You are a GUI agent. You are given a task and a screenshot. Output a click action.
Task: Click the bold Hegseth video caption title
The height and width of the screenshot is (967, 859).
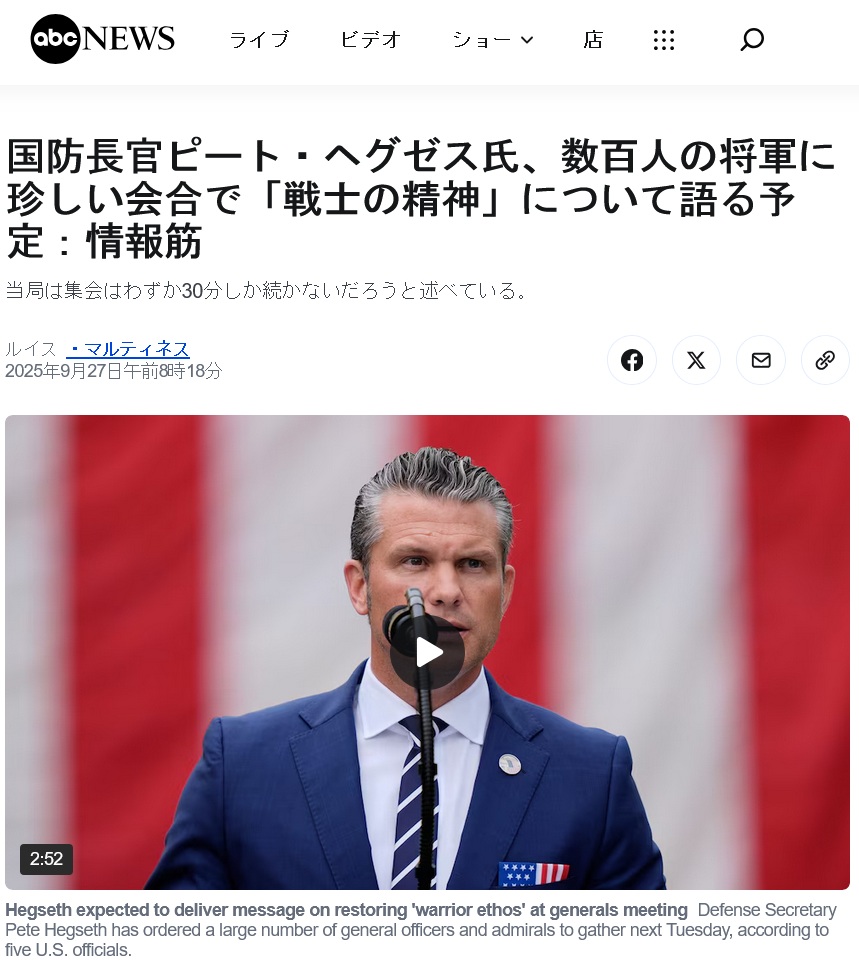pyautogui.click(x=346, y=910)
